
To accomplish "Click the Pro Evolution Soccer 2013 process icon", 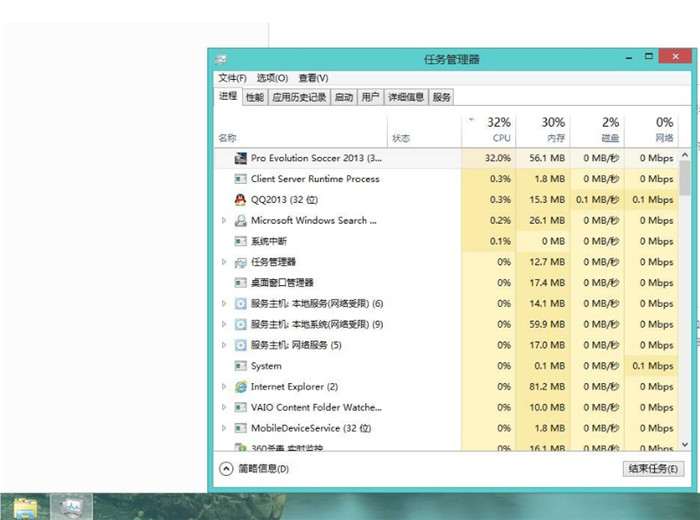I will [240, 158].
